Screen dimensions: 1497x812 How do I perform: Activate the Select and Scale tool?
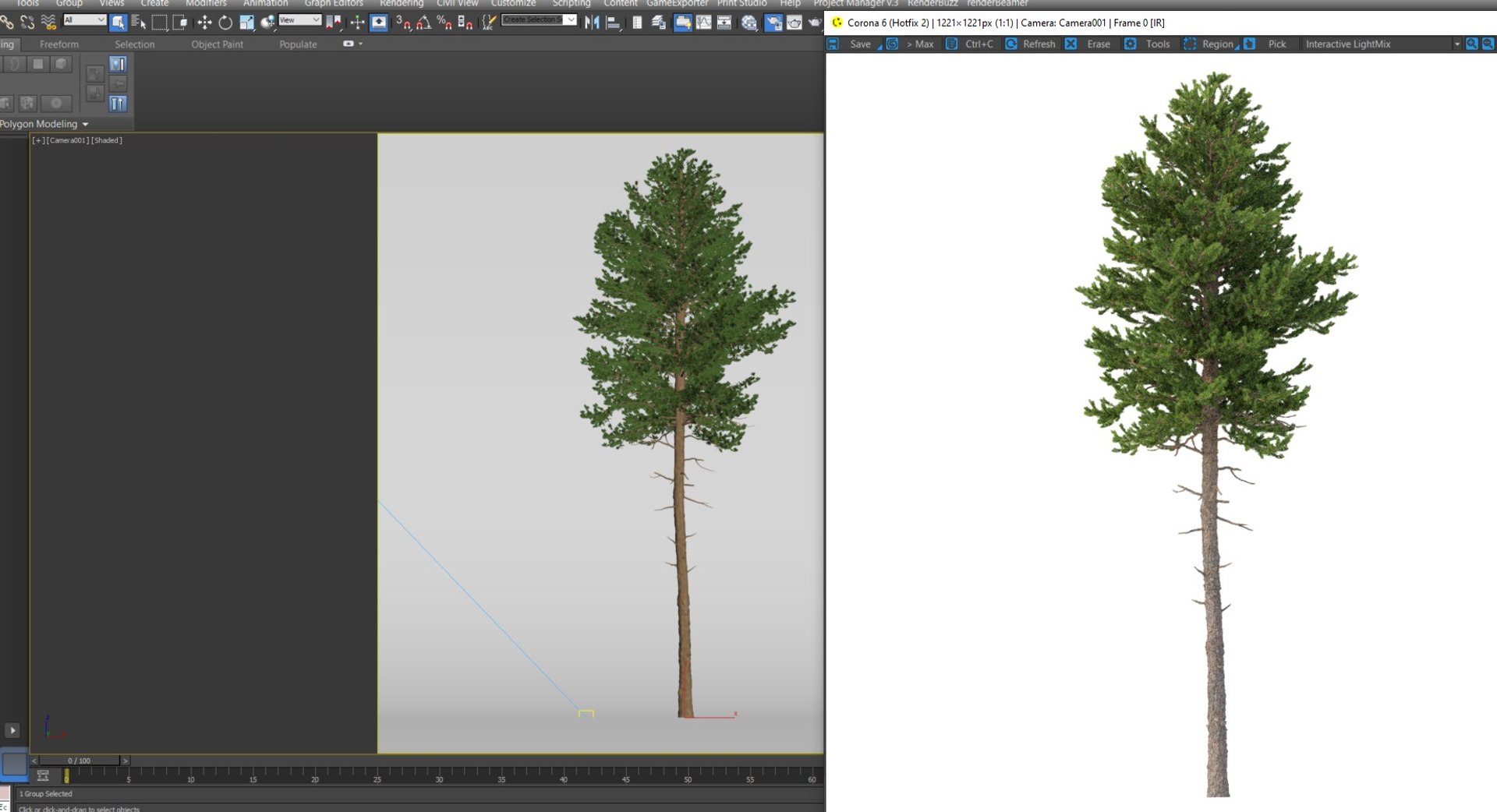click(246, 22)
